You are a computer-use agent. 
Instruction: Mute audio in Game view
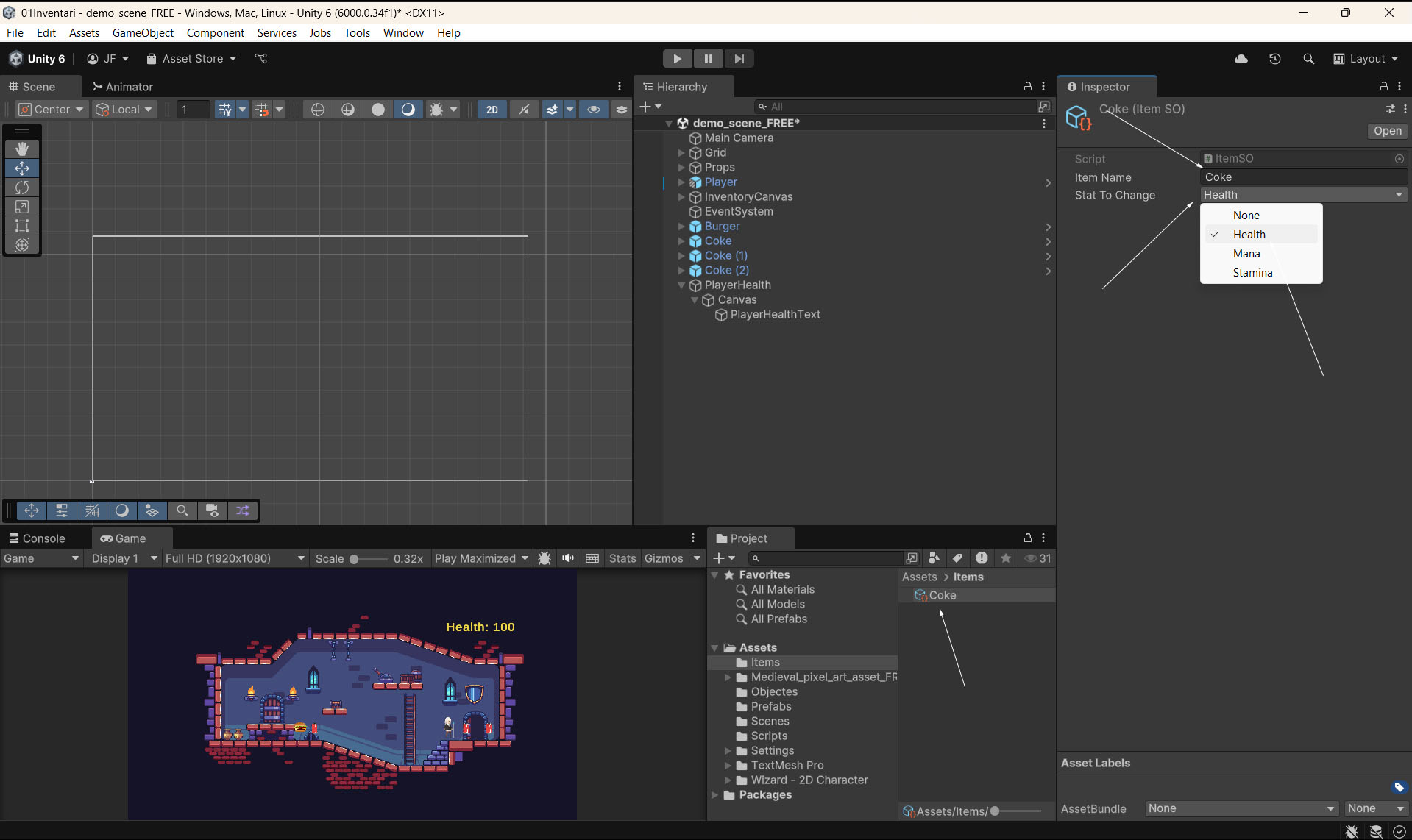(568, 558)
